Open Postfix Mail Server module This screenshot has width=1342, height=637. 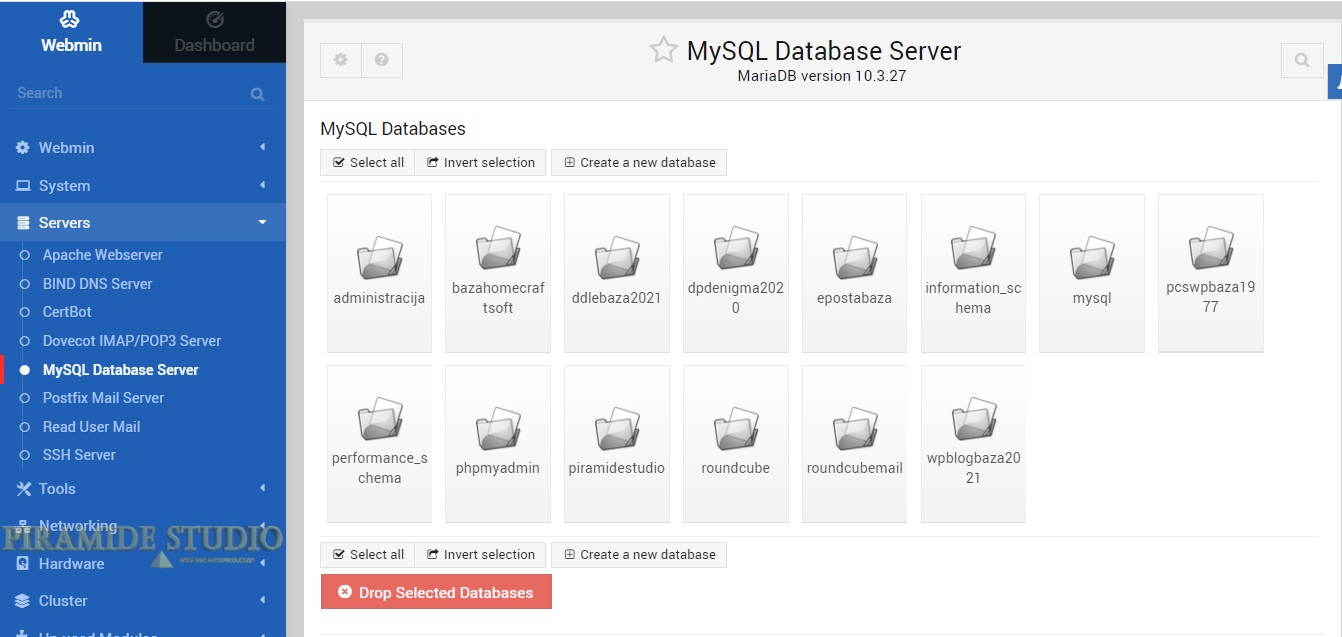coord(103,398)
